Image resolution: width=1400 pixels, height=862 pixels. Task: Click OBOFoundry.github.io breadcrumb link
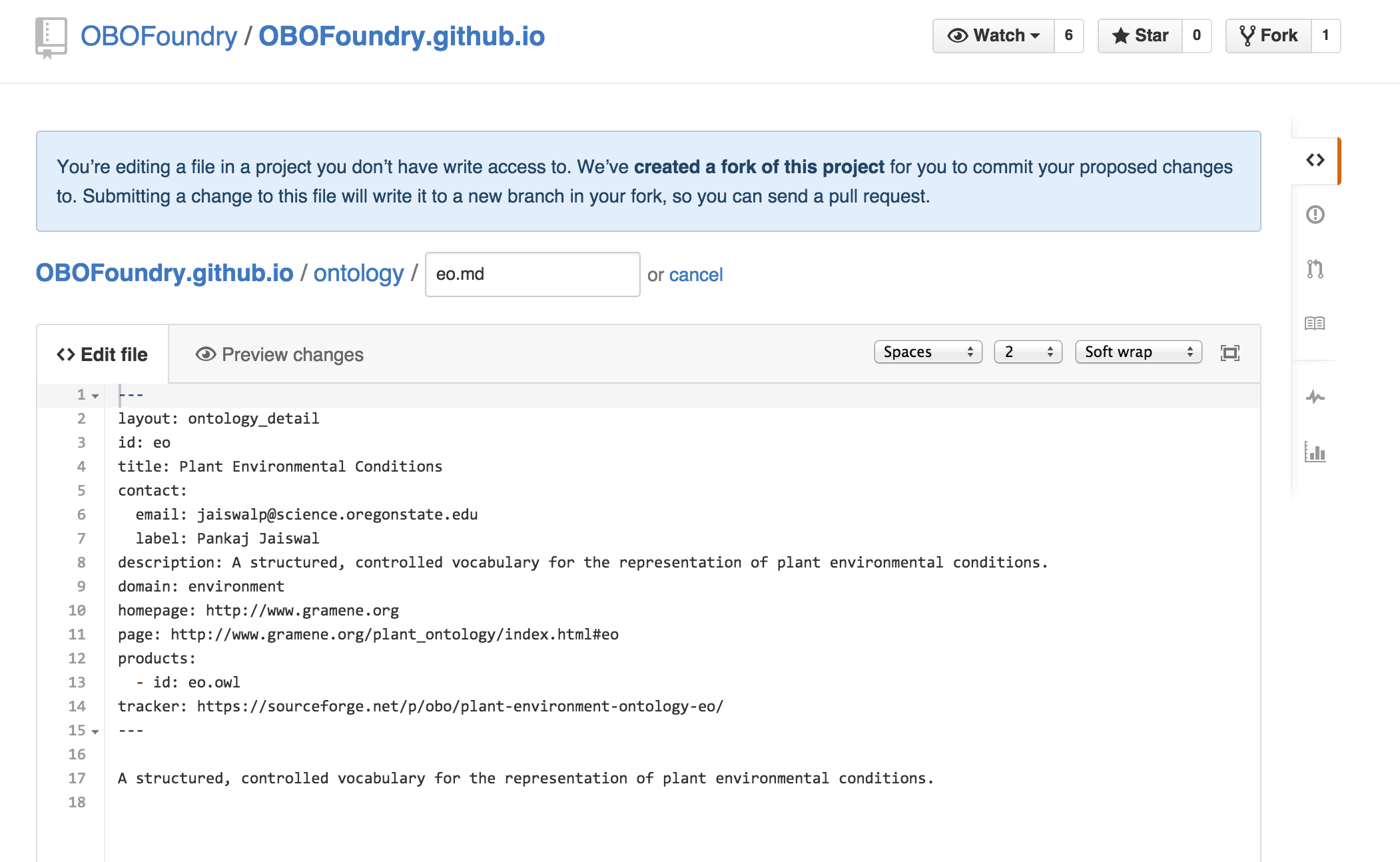[x=163, y=274]
